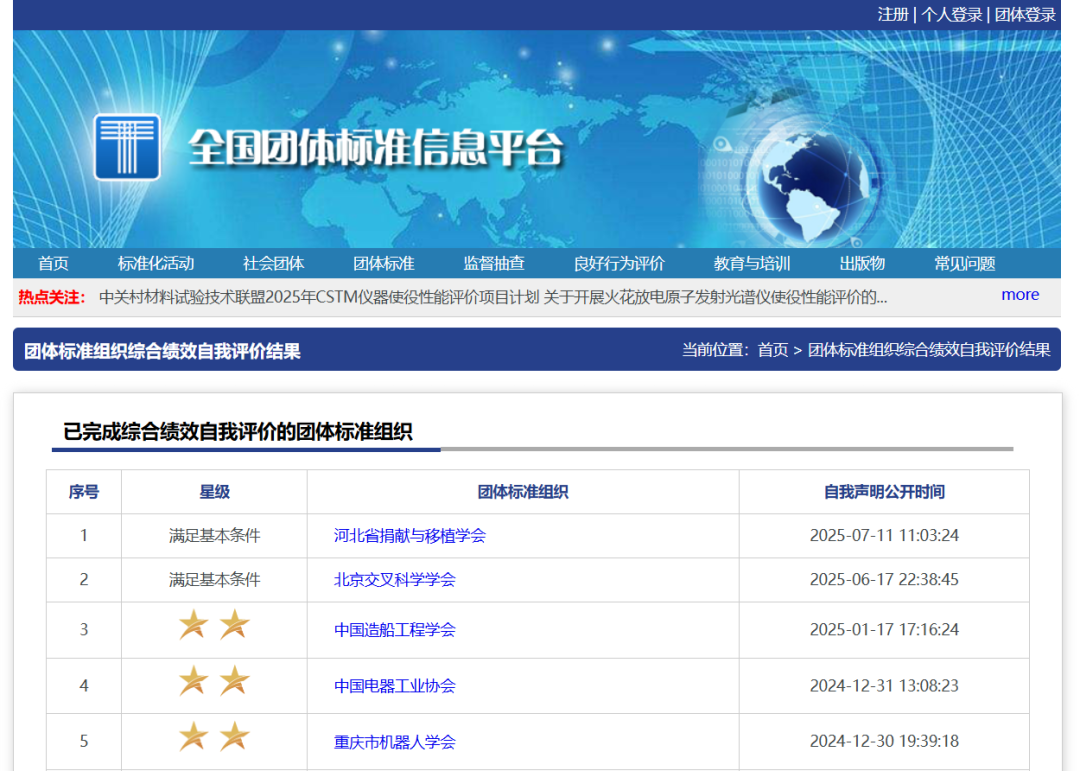Viewport: 1080px width, 771px height.
Task: Go to the 首页 nav menu item
Action: pyautogui.click(x=53, y=264)
